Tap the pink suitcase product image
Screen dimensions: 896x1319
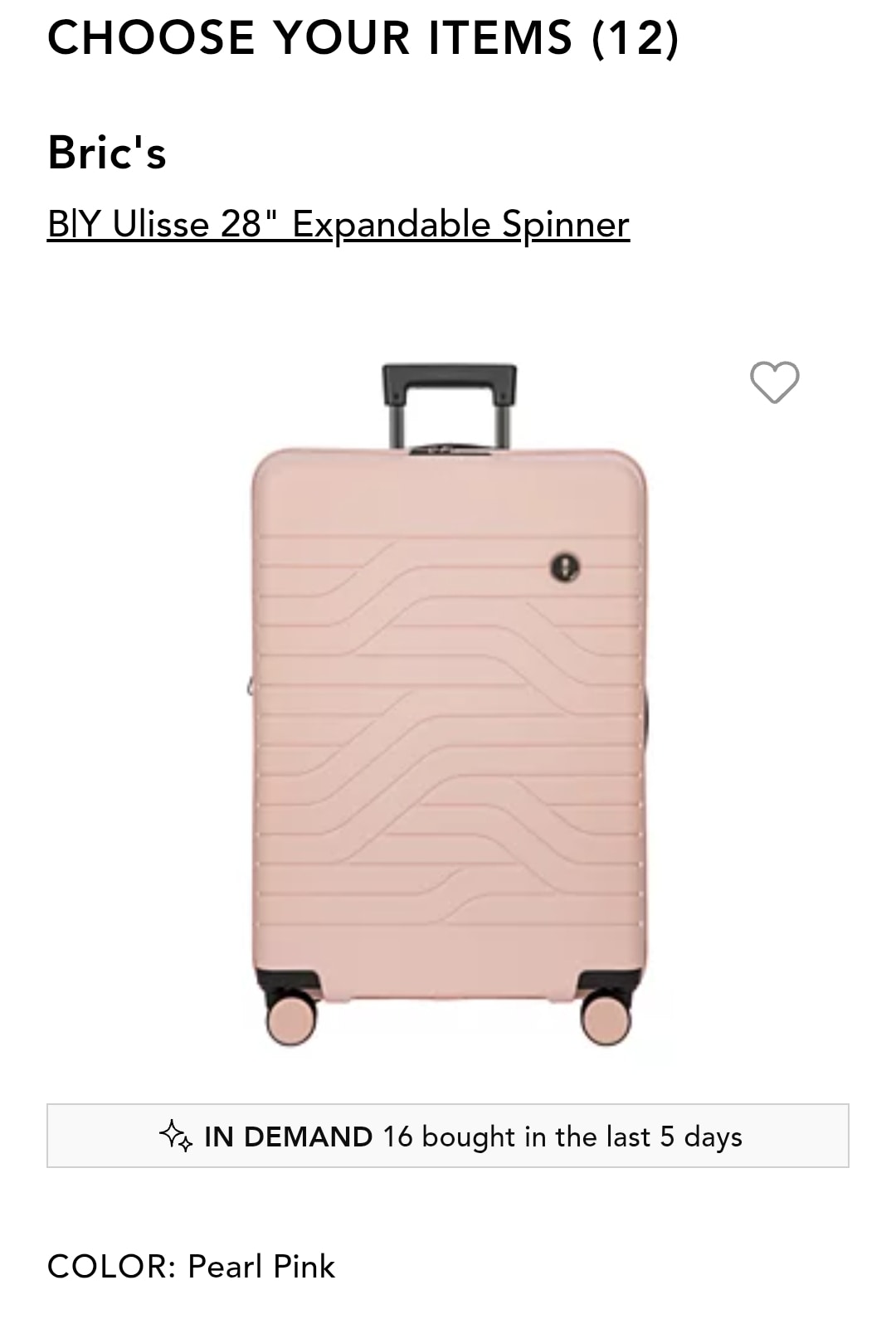(449, 705)
